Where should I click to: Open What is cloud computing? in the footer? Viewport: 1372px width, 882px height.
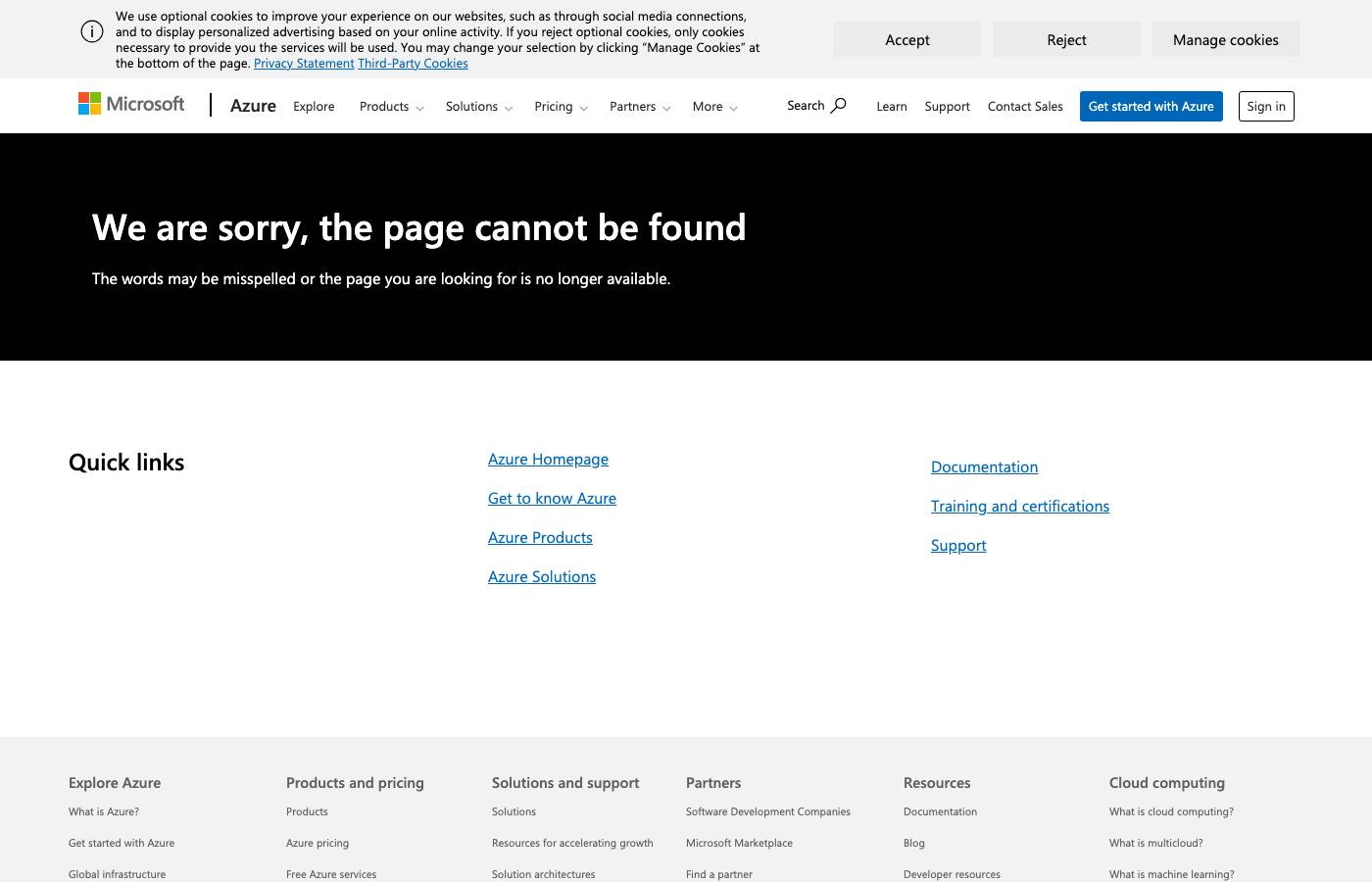click(x=1171, y=811)
